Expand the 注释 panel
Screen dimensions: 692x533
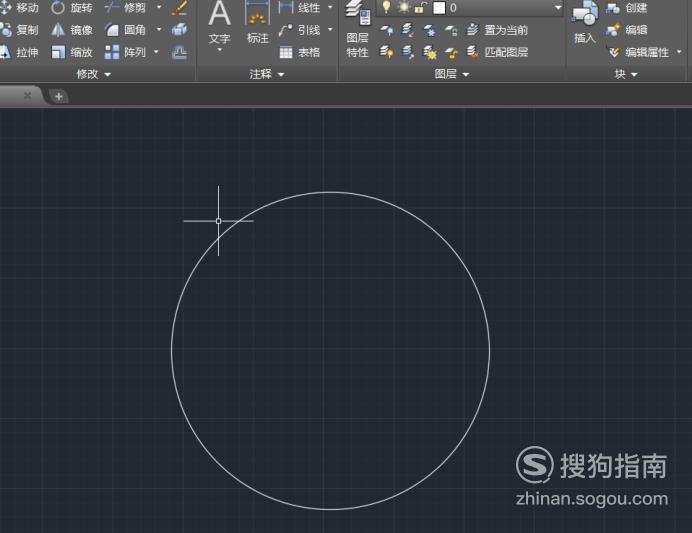pos(267,74)
